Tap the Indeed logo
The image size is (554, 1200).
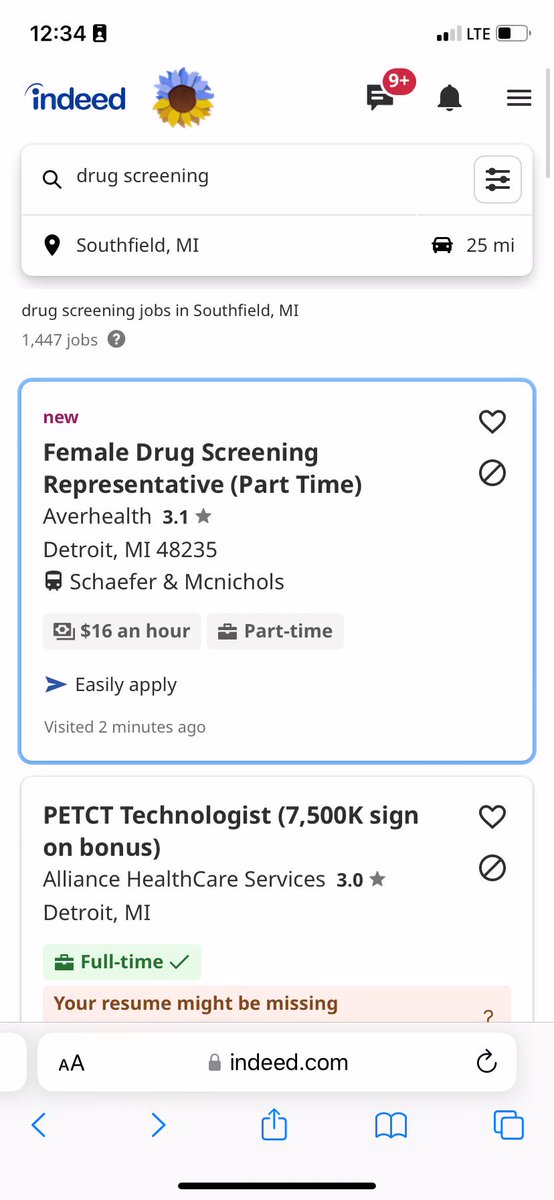tap(76, 97)
